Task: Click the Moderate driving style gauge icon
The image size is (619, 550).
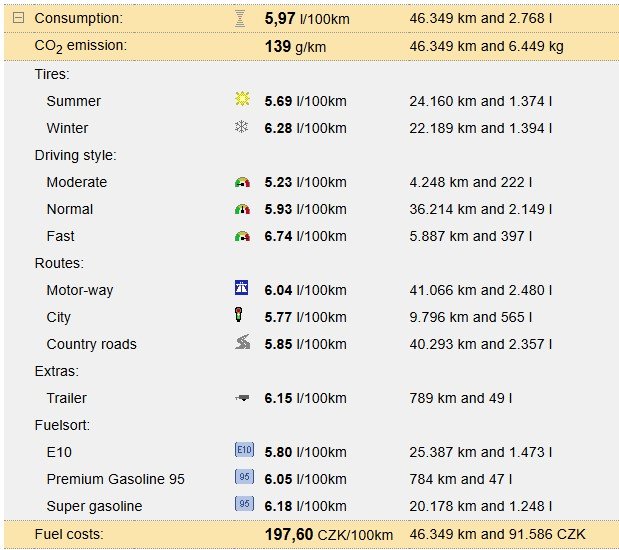Action: tap(242, 182)
